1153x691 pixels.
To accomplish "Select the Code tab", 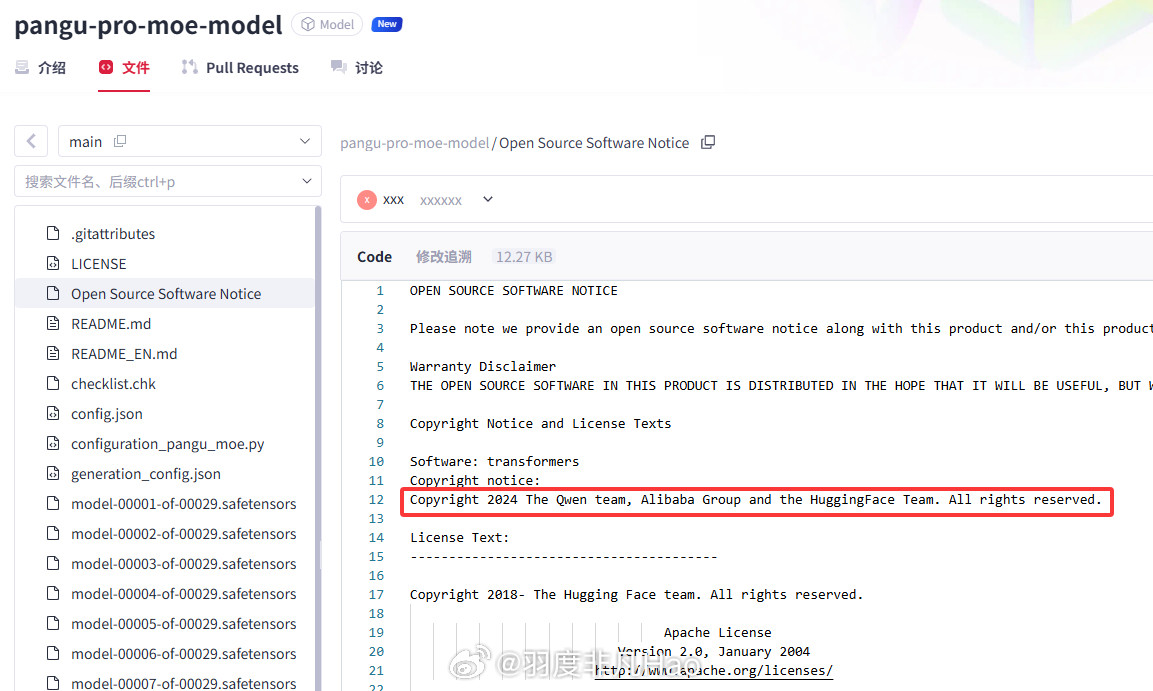I will 374,257.
